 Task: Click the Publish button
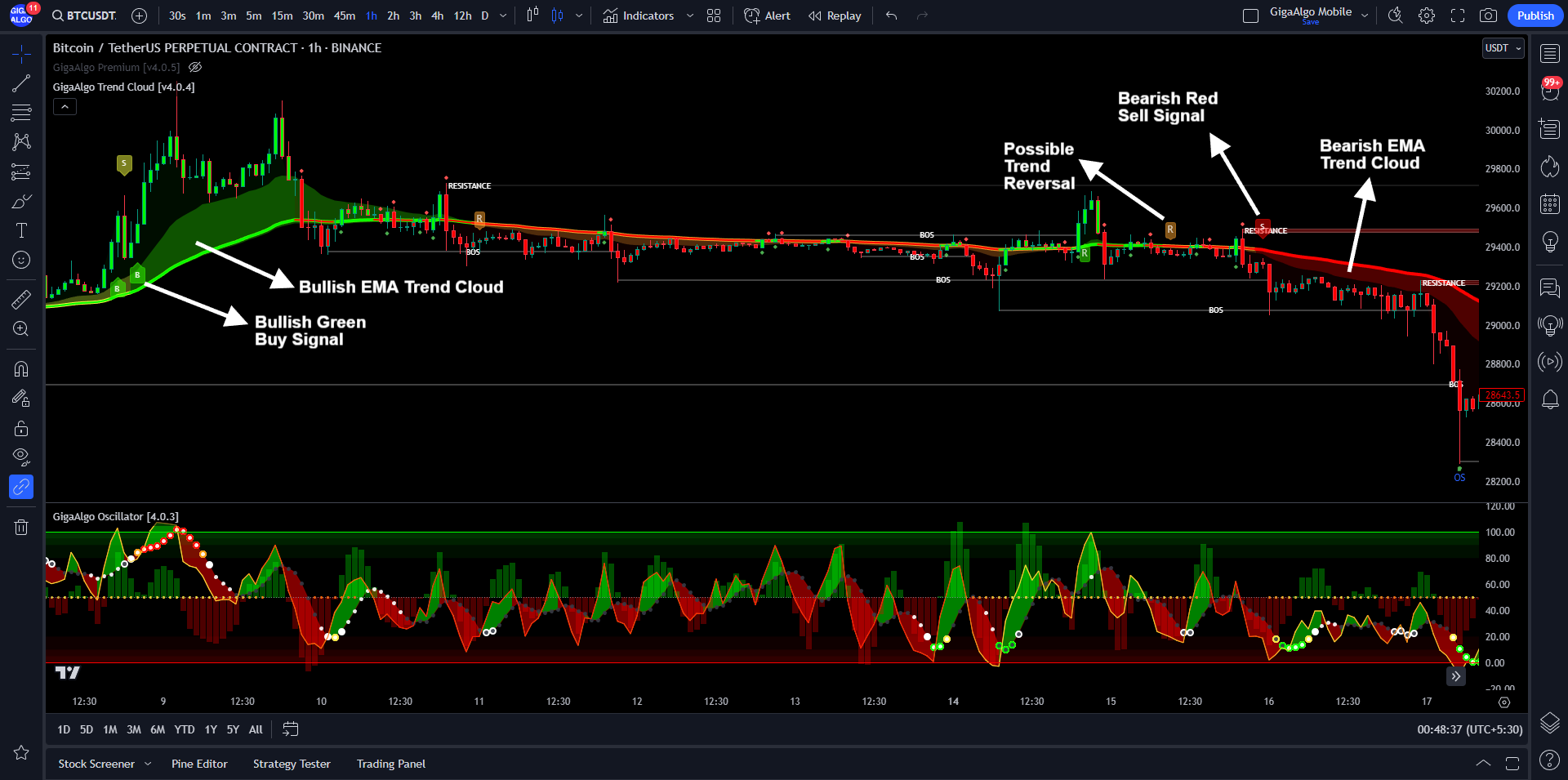point(1535,16)
